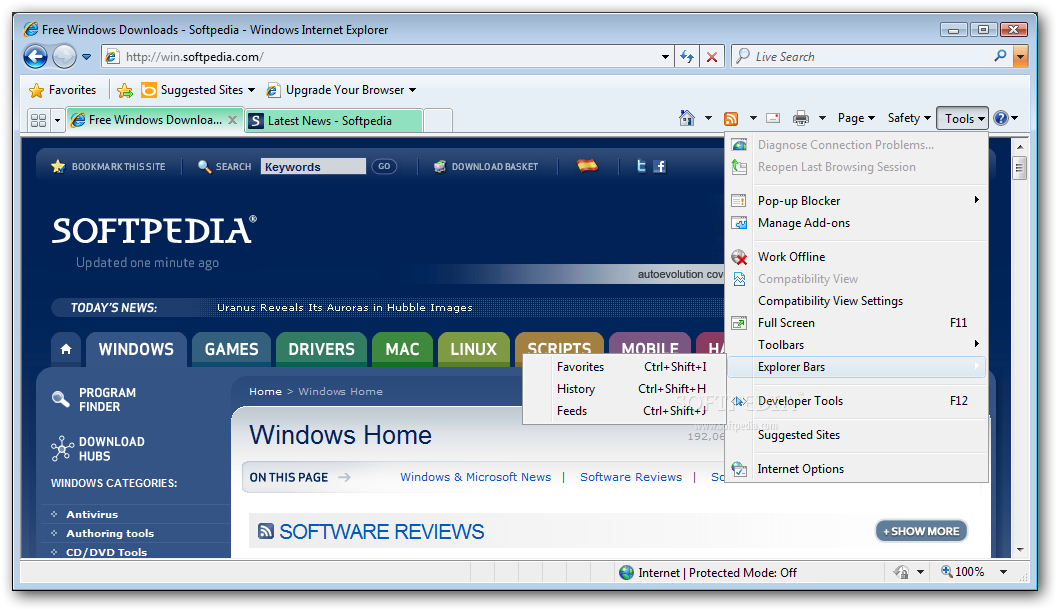Click the Antivirus category link
The image size is (1058, 611).
[92, 514]
